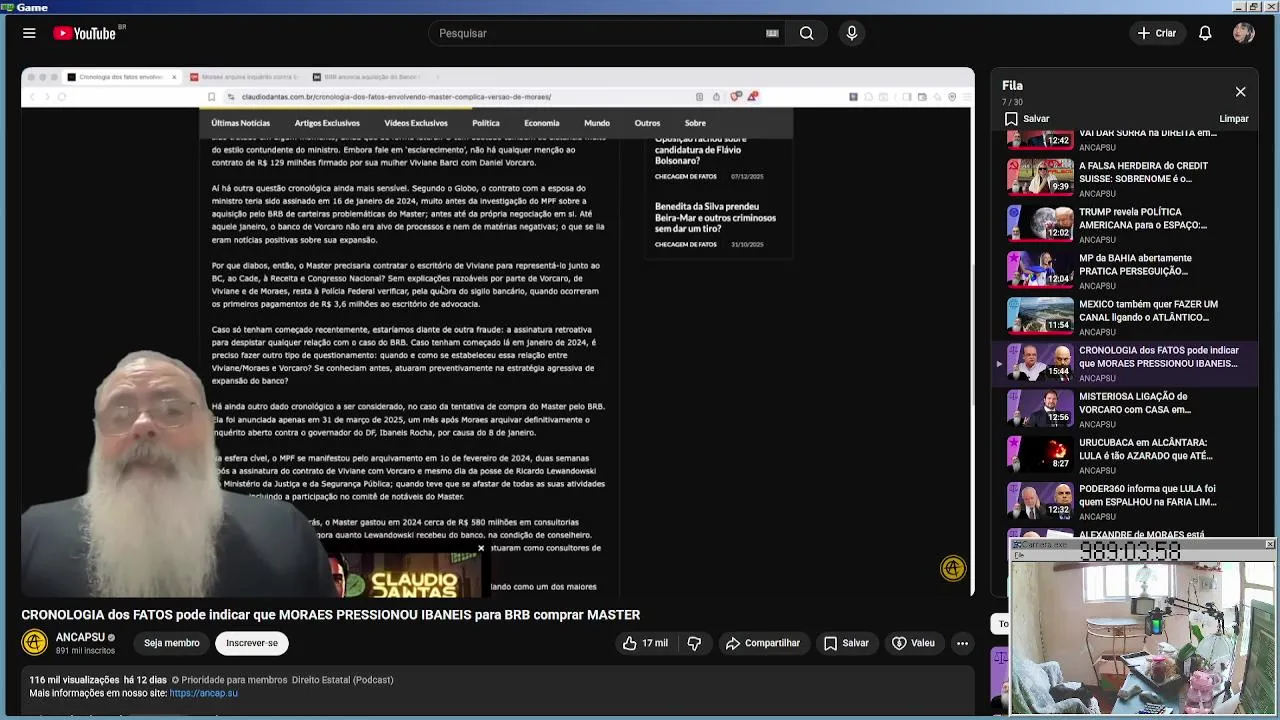This screenshot has height=720, width=1280.
Task: Open the Criar create menu
Action: click(1156, 33)
